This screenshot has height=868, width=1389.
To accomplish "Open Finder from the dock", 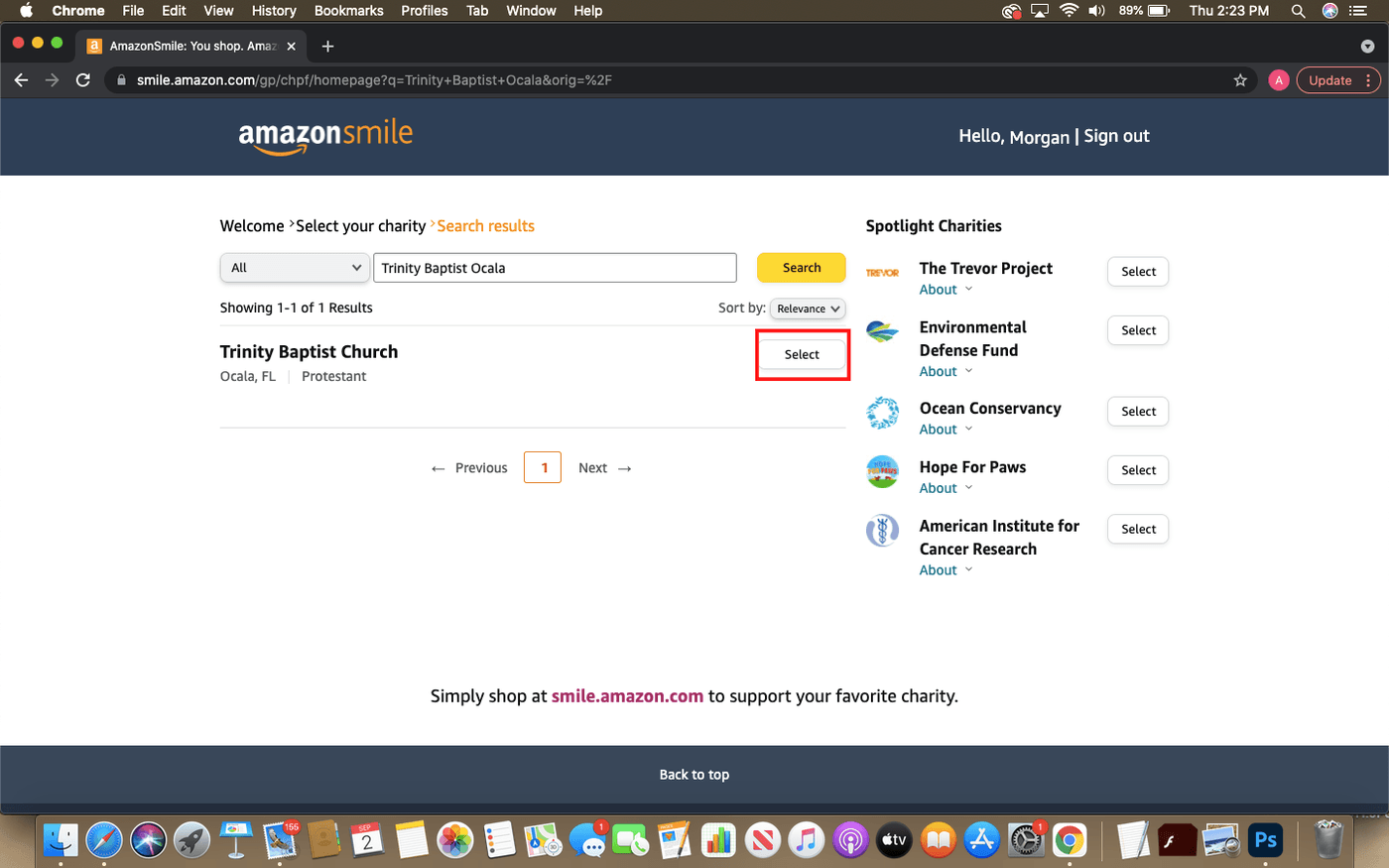I will [61, 840].
